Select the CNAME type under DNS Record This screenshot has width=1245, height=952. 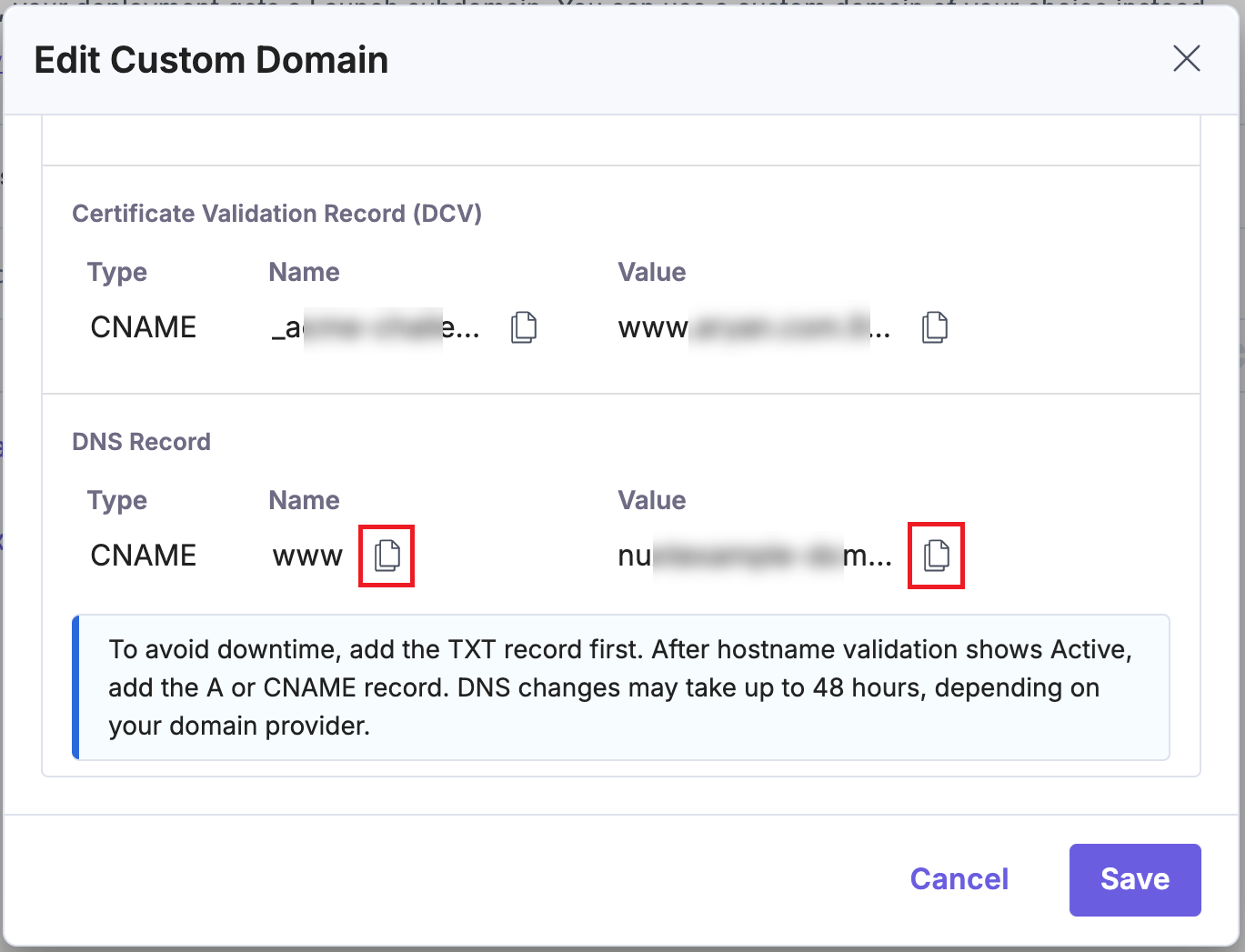click(142, 555)
